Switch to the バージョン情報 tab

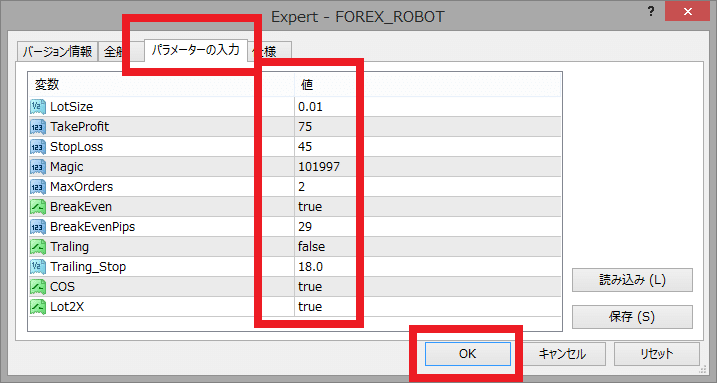pos(57,51)
